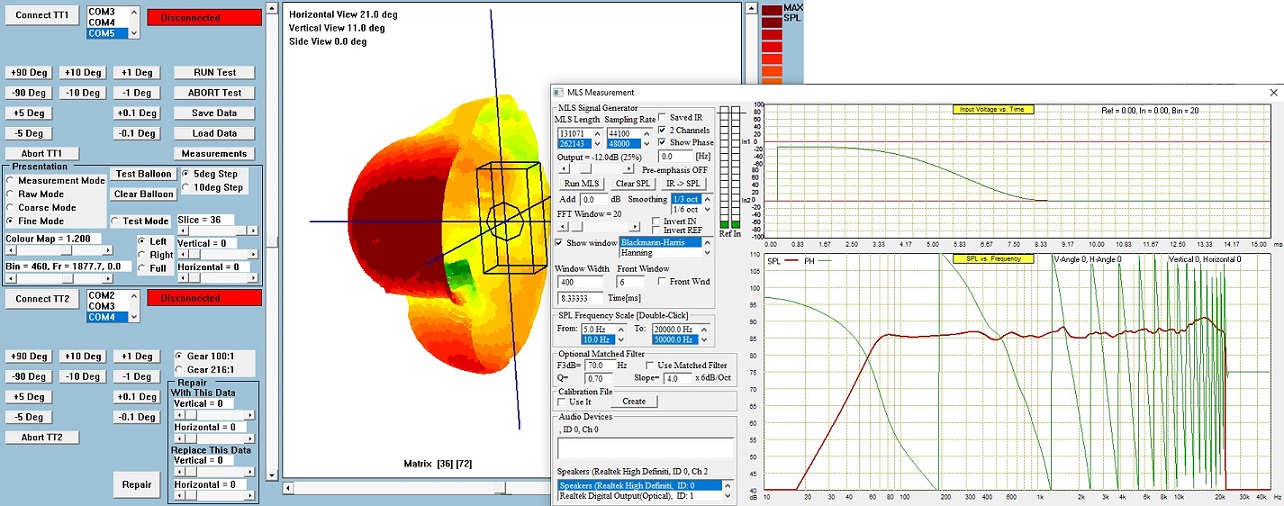Click the Load Data button
Image resolution: width=1284 pixels, height=506 pixels.
coord(214,133)
